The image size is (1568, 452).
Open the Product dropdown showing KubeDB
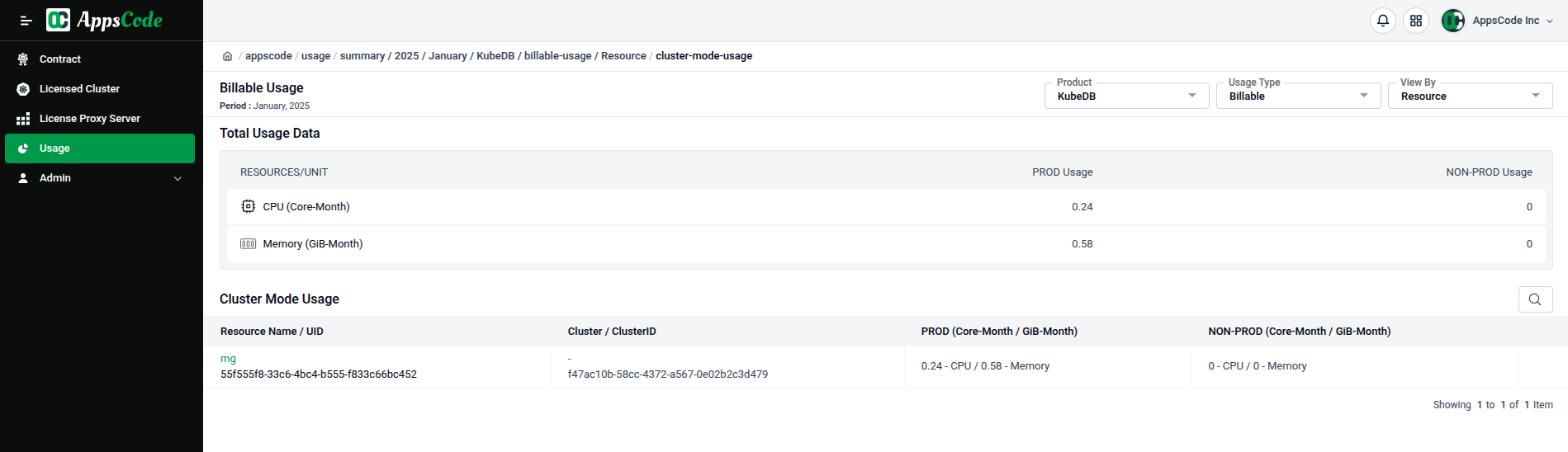pyautogui.click(x=1126, y=96)
